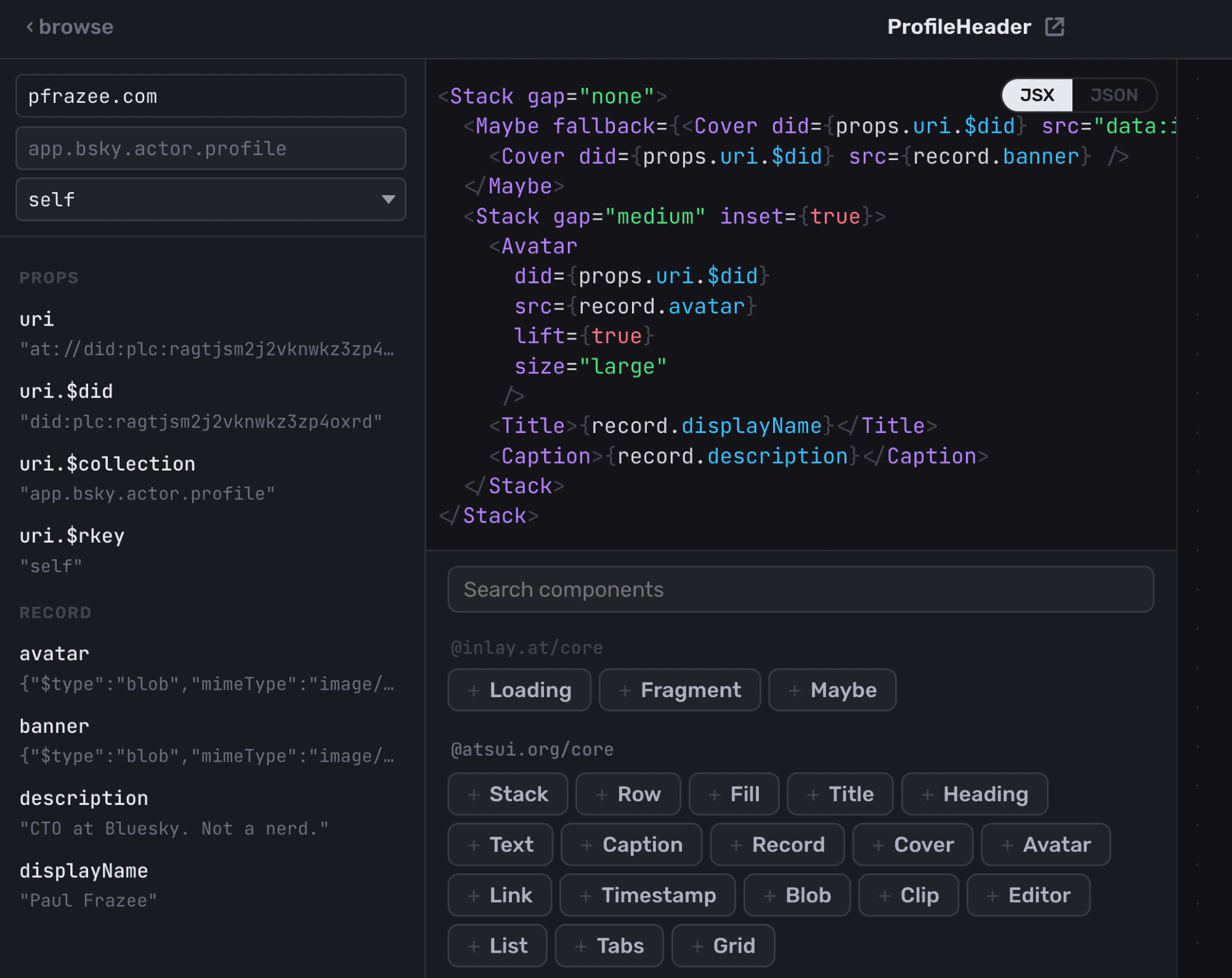Open the self record key dropdown
Image resolution: width=1232 pixels, height=978 pixels.
pos(210,200)
